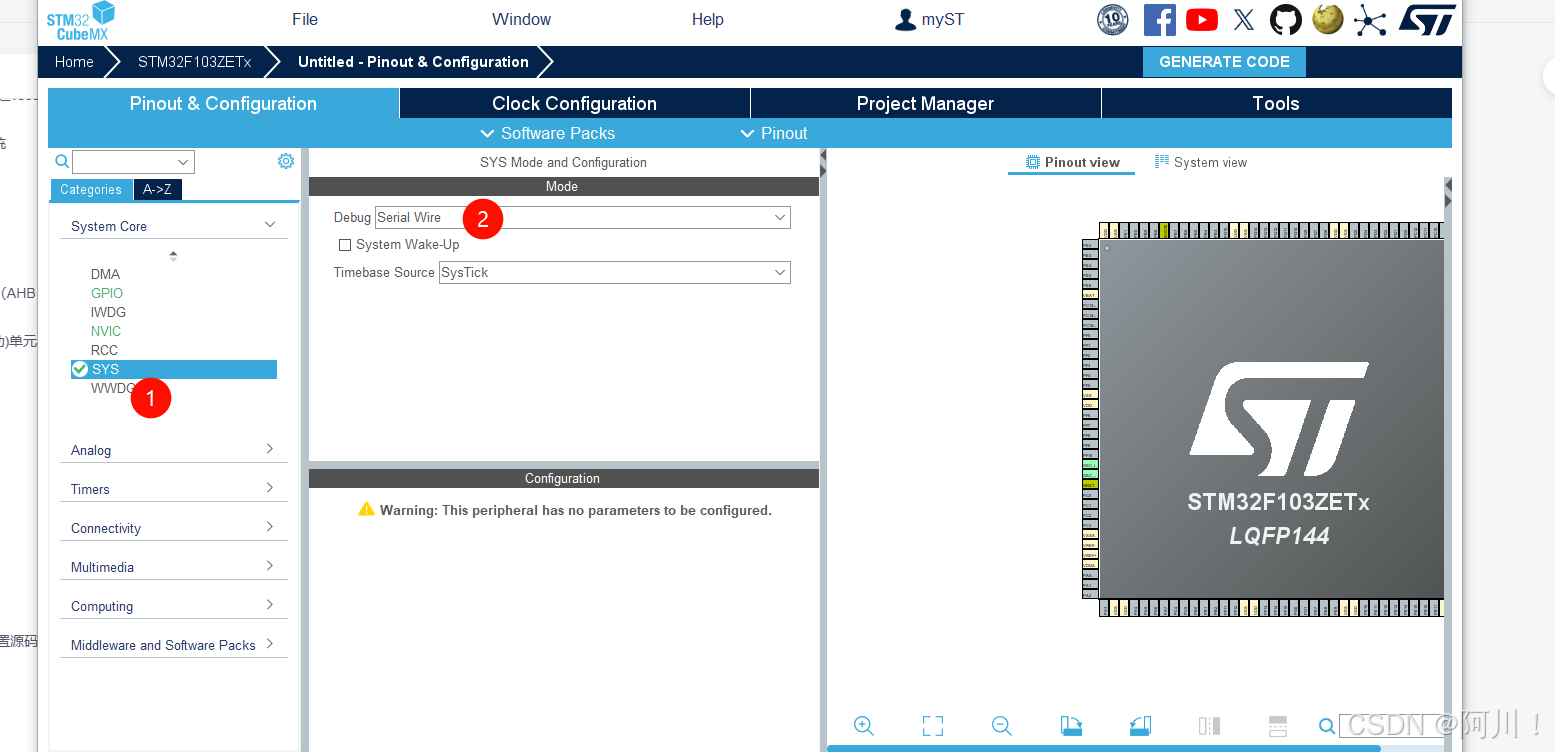The image size is (1555, 752).
Task: Open the Window menu
Action: click(x=521, y=19)
